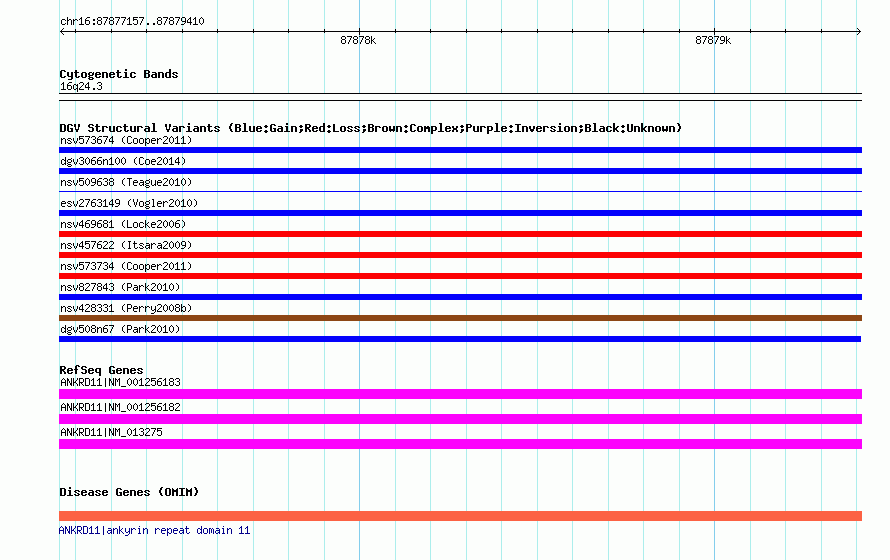
Task: Click the nsv509638 (Teague2010) label
Action: 126,182
